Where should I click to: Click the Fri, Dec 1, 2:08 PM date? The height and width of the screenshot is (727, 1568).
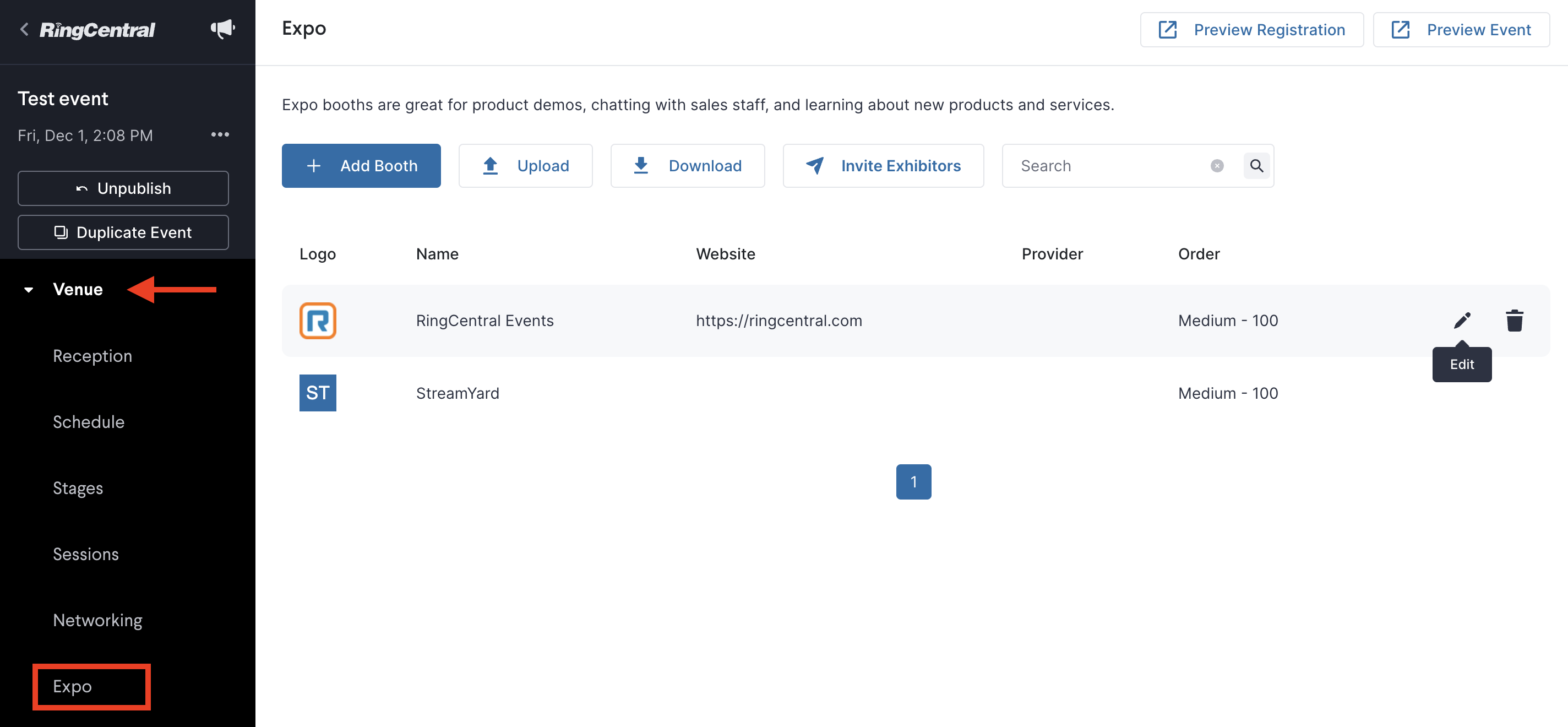coord(85,135)
